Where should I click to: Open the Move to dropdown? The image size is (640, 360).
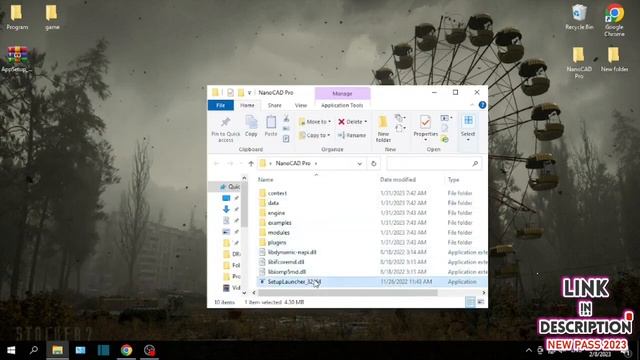[315, 122]
